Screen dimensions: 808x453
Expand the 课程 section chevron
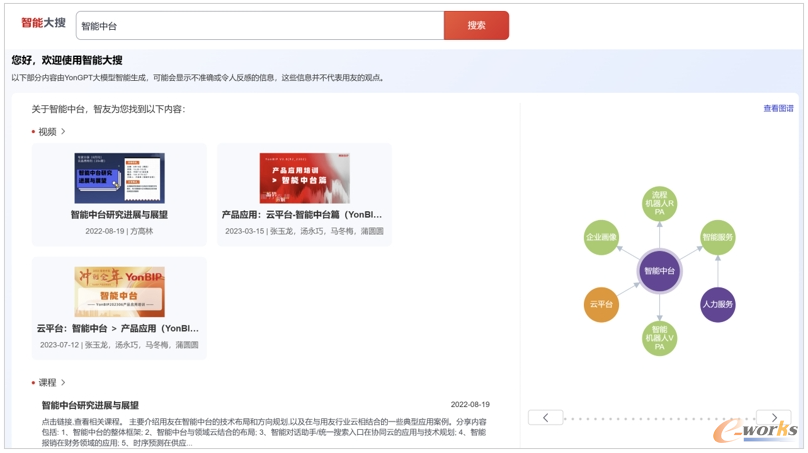63,382
